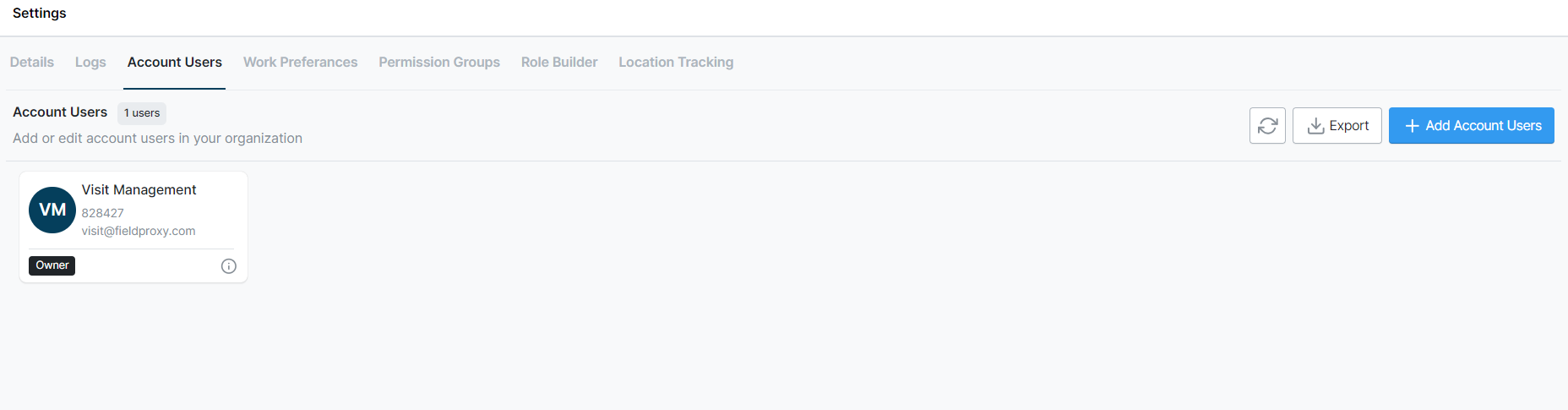This screenshot has width=1568, height=410.
Task: Click the Visit Management user name
Action: click(x=139, y=190)
